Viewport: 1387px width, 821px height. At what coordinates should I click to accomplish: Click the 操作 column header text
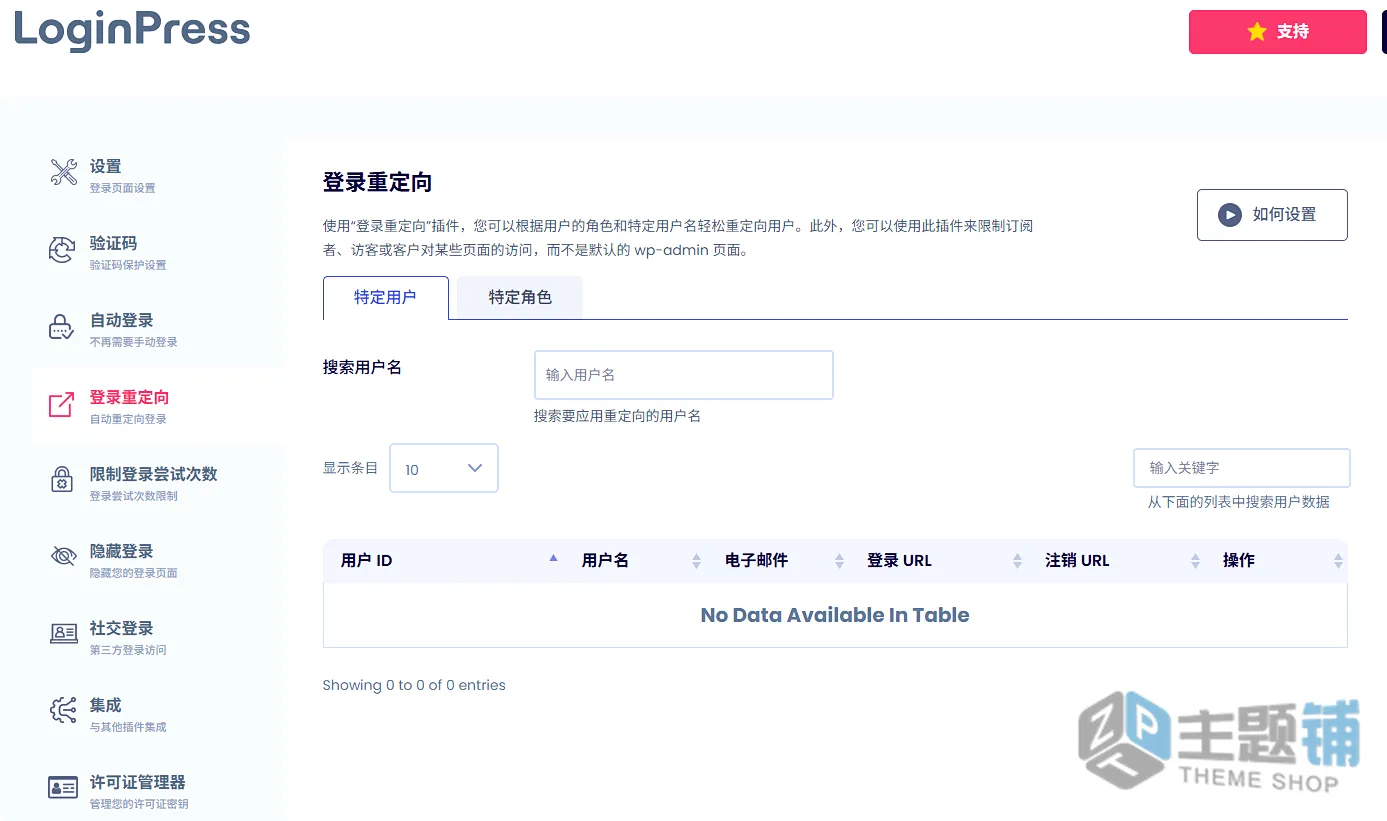(1238, 561)
